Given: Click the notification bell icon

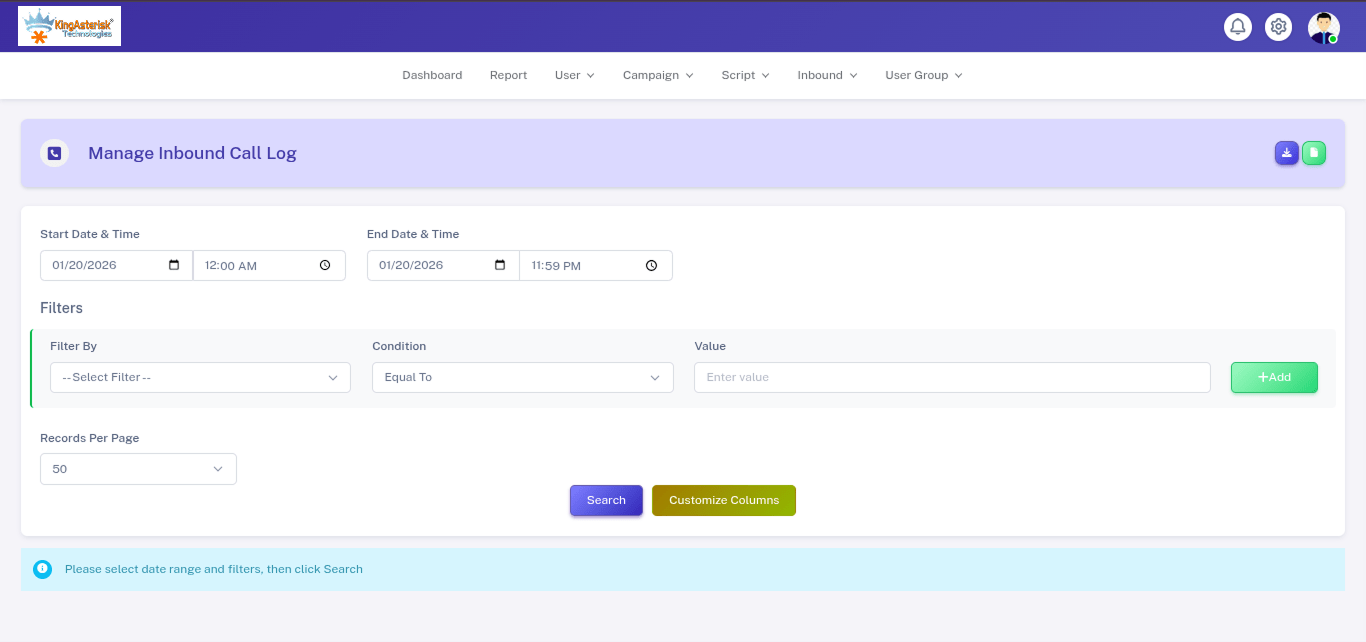Looking at the screenshot, I should [1237, 27].
